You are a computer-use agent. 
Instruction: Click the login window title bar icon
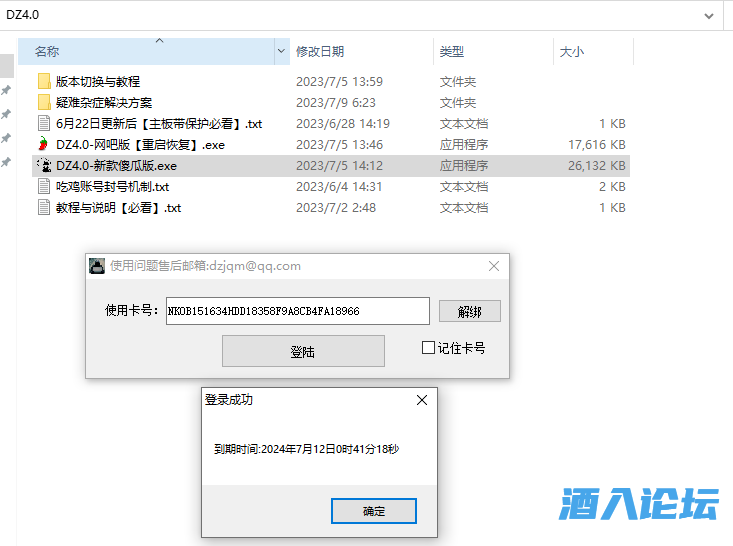coord(97,266)
